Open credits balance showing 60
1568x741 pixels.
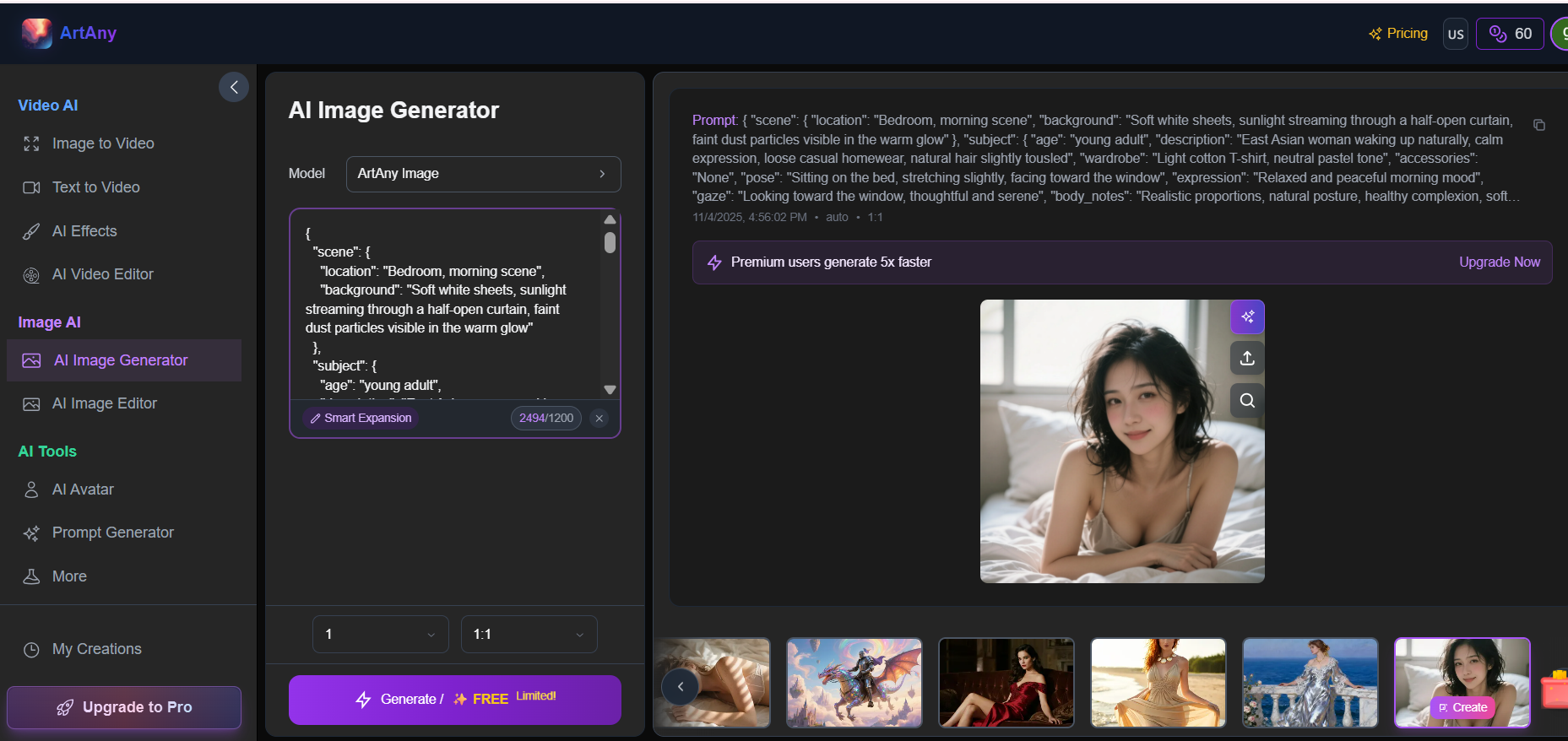point(1510,34)
